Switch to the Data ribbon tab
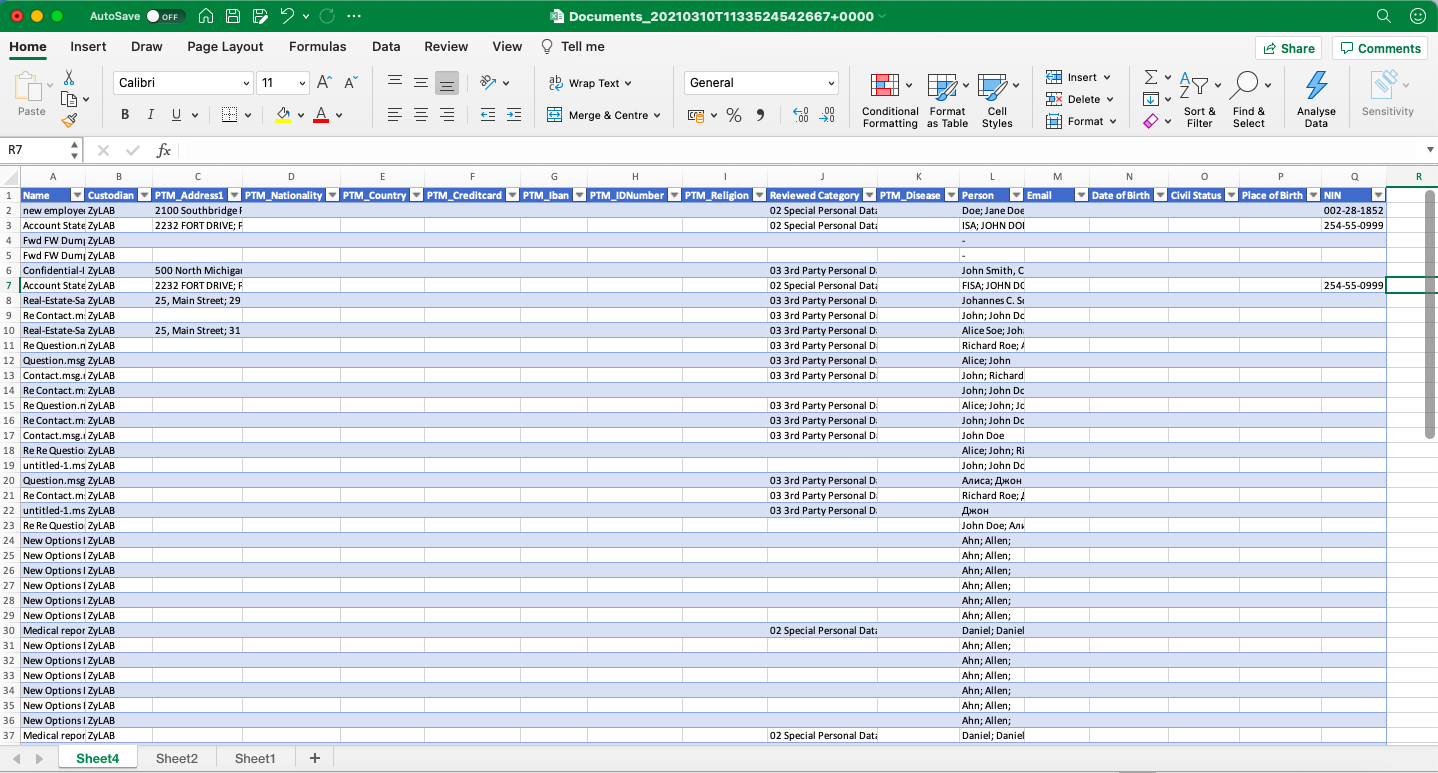 pyautogui.click(x=386, y=46)
